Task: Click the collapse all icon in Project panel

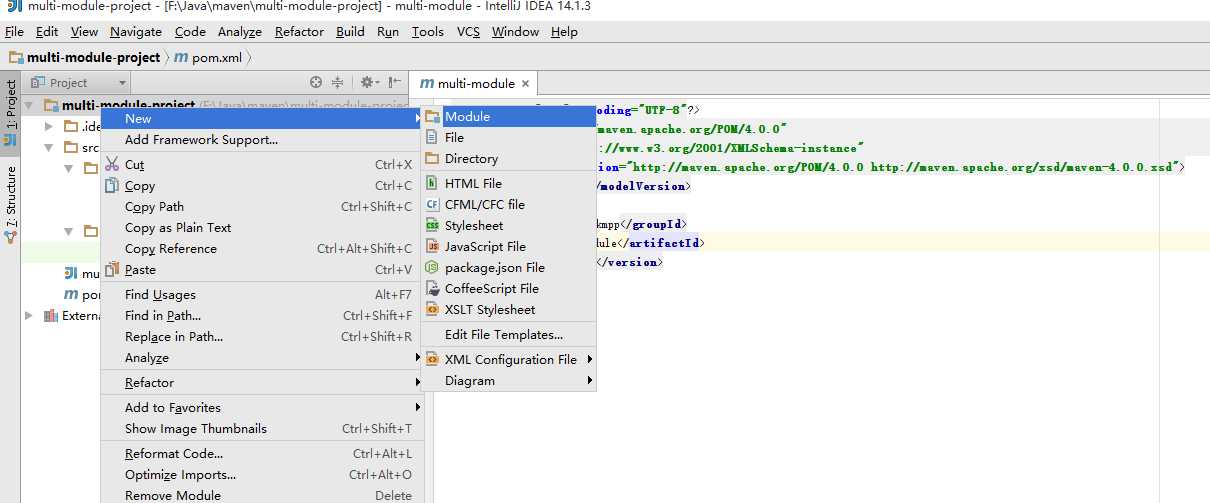Action: pyautogui.click(x=337, y=83)
